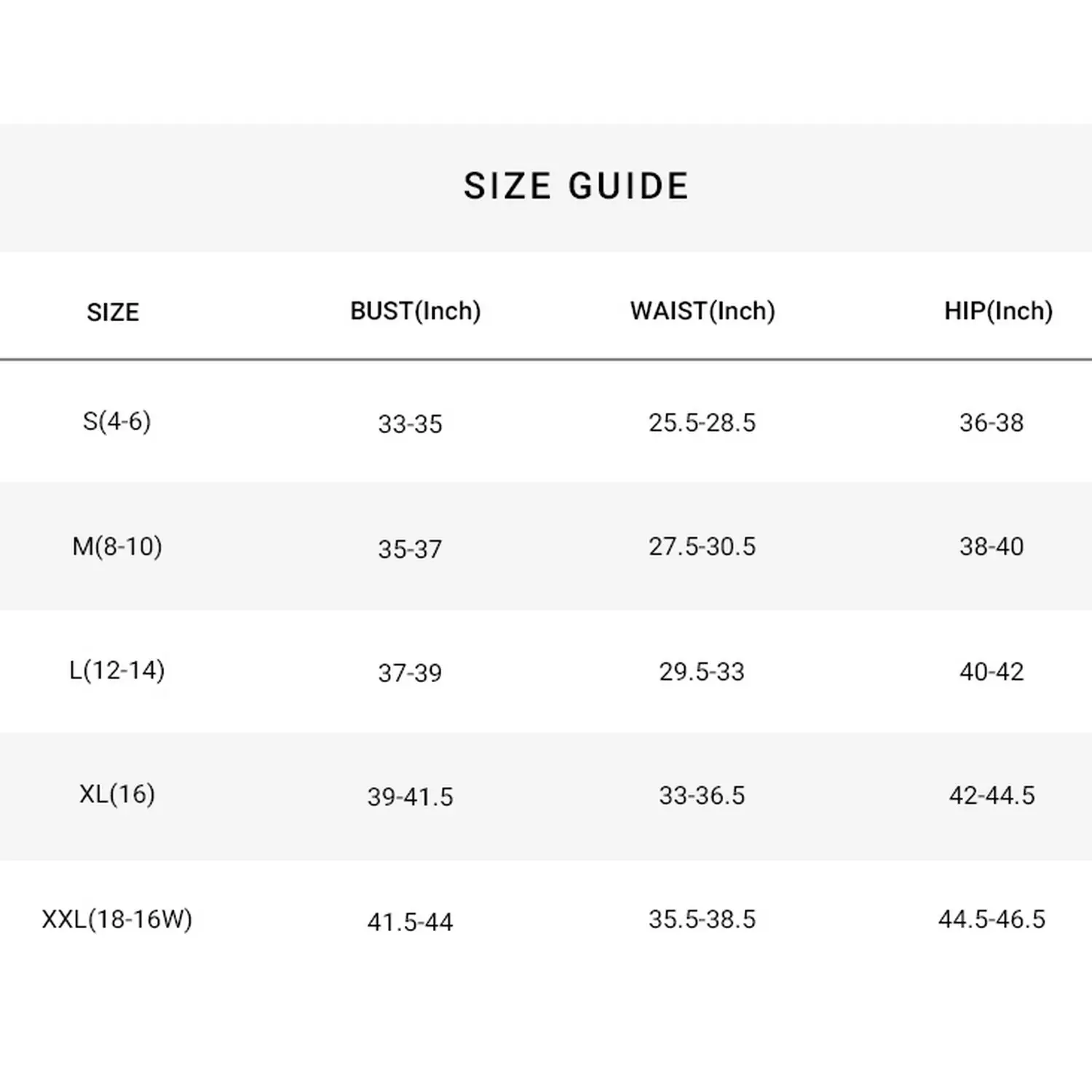Click the WAIST(Inch) column header
This screenshot has height=1092, width=1092.
[703, 312]
